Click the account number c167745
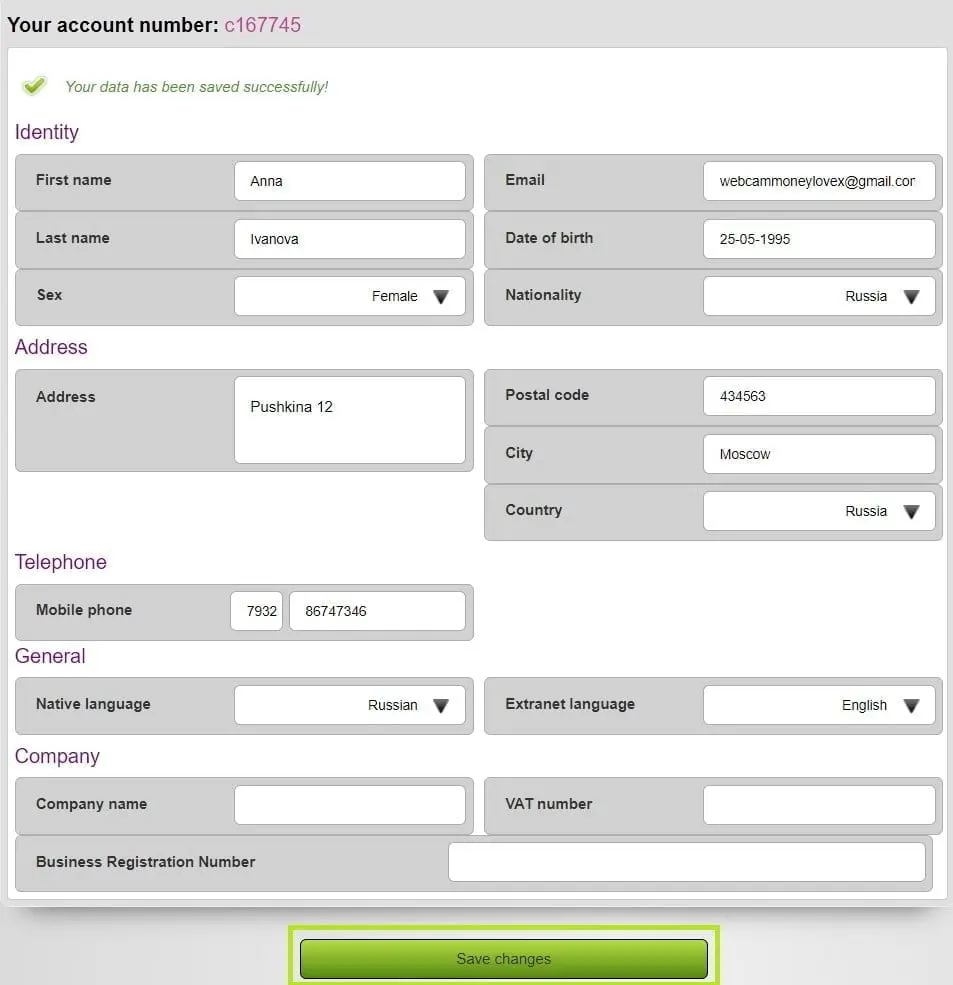 coord(263,24)
